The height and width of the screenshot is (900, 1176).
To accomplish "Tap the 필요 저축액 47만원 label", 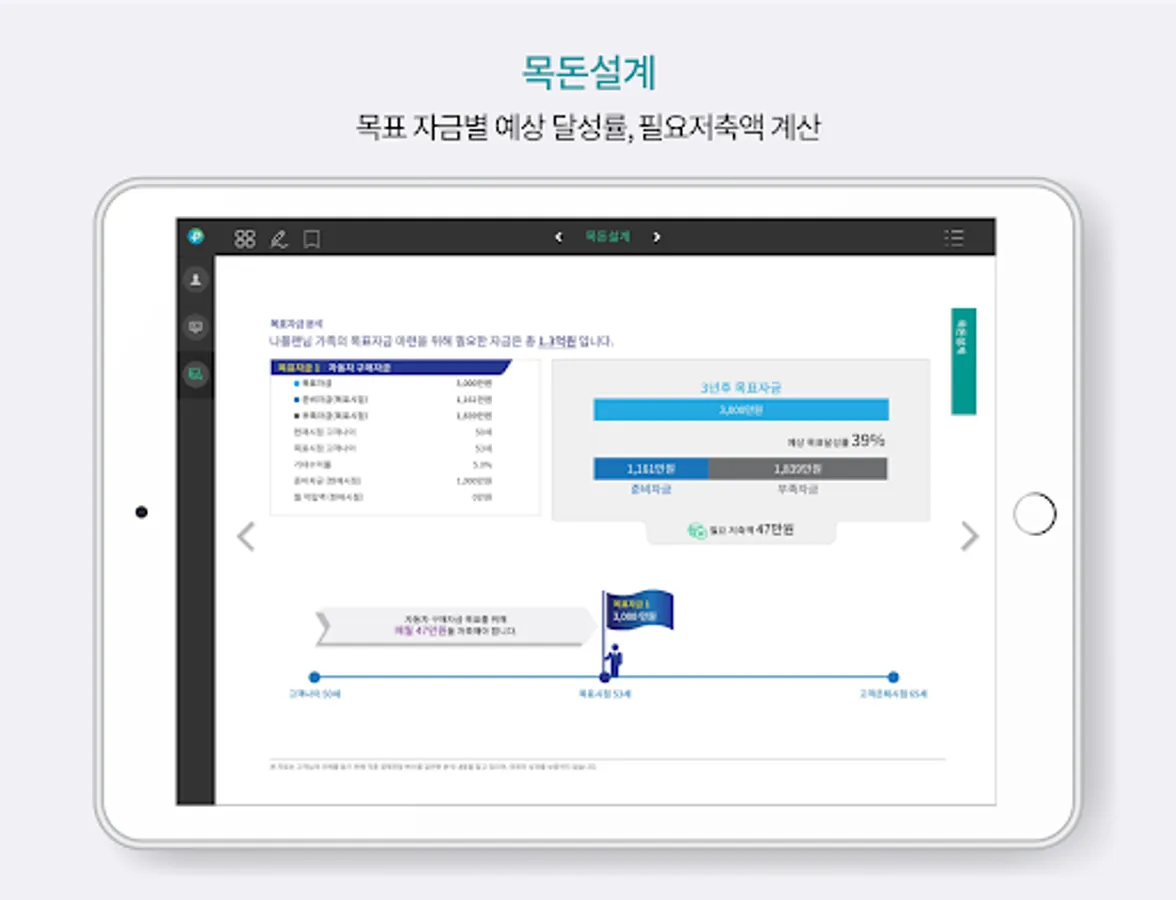I will [752, 530].
